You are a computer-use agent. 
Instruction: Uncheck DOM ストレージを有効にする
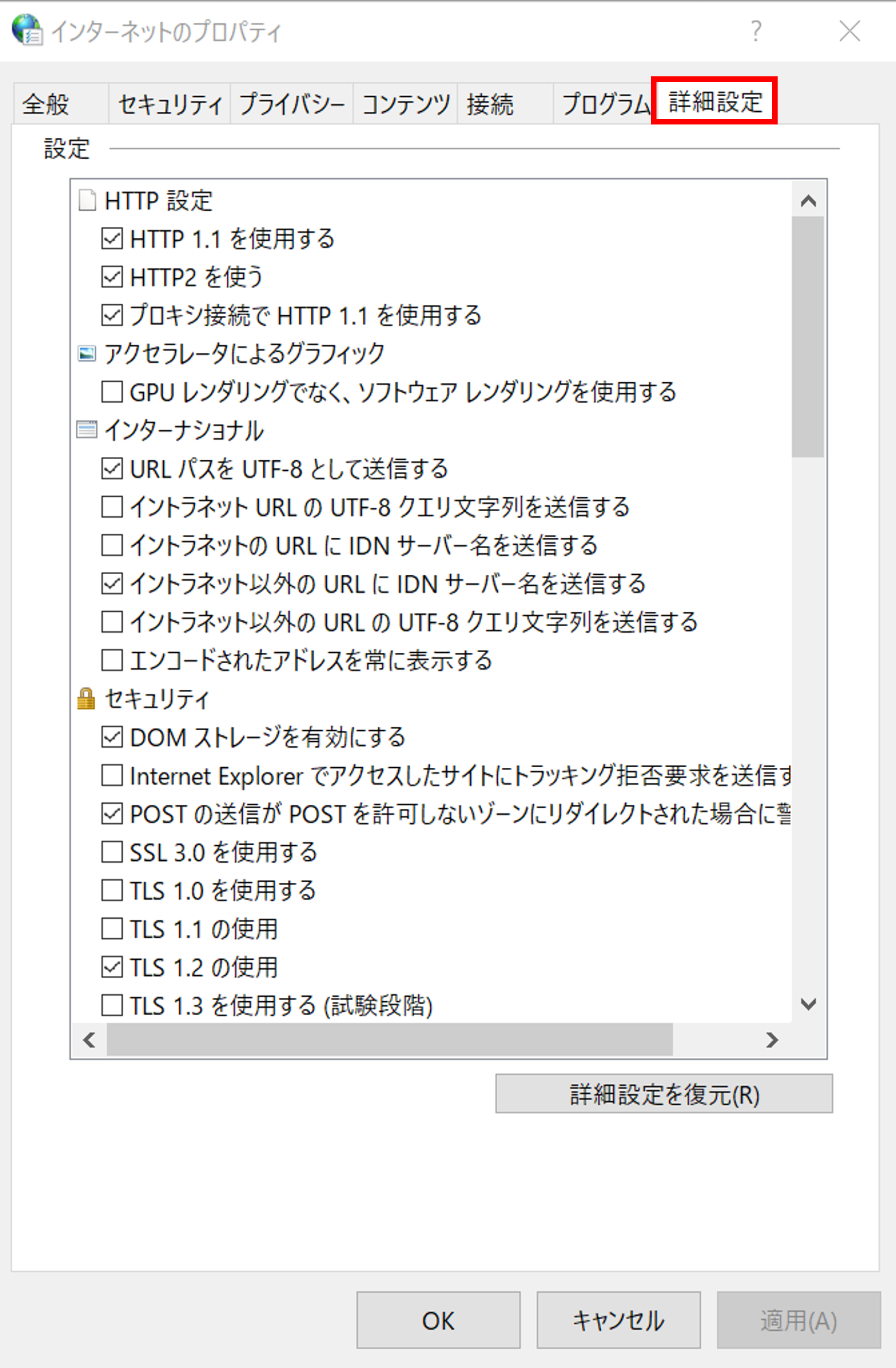coord(112,737)
